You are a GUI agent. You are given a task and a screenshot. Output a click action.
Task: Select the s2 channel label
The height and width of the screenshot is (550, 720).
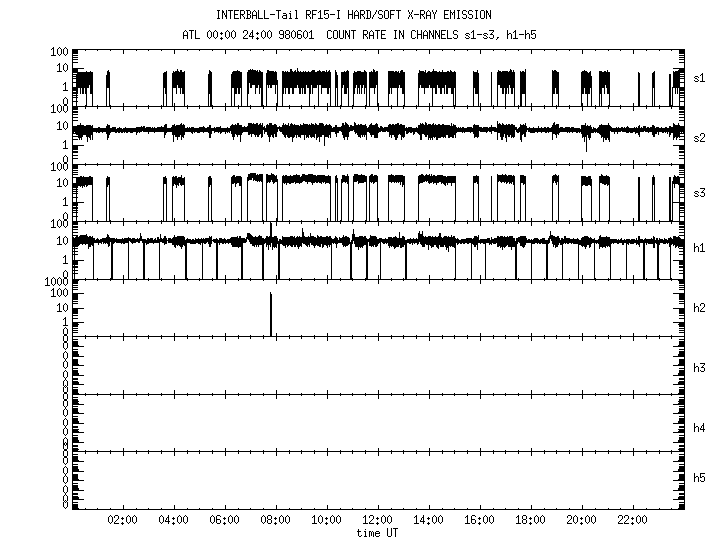[700, 137]
